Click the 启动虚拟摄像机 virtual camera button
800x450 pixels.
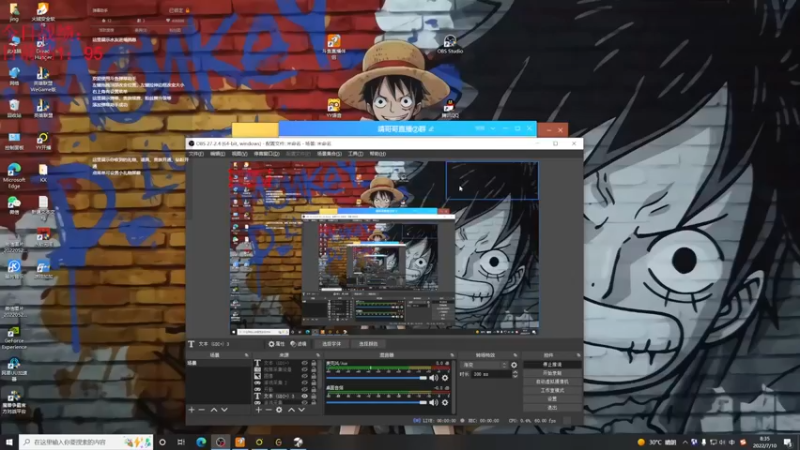552,382
